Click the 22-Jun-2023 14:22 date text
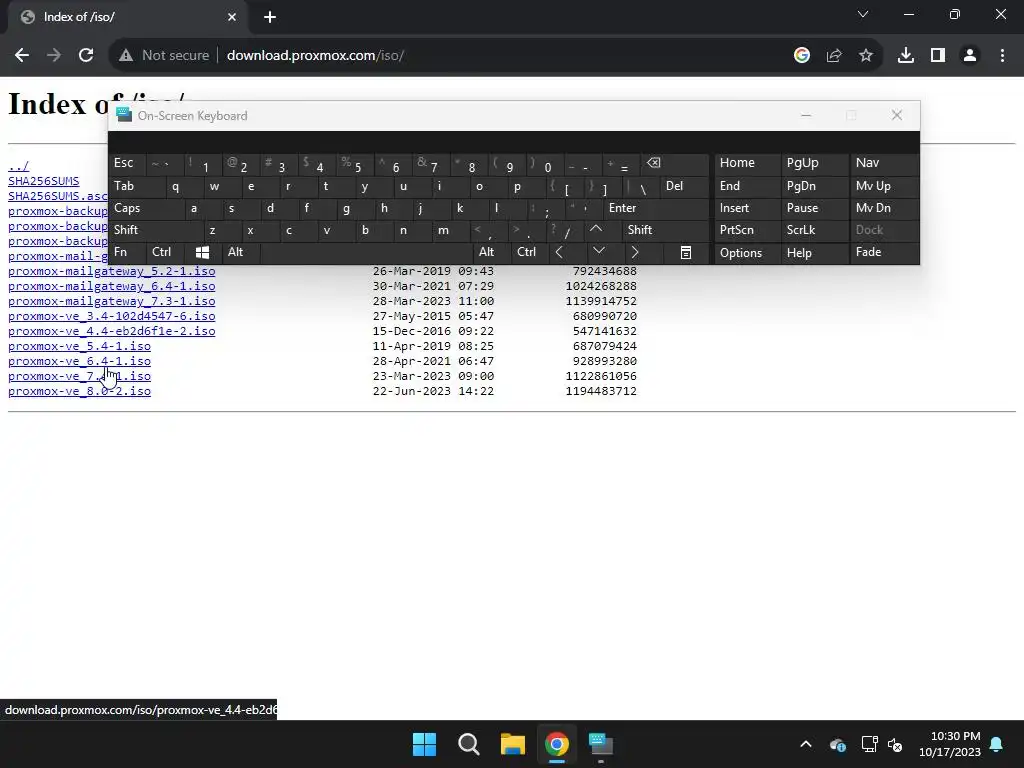This screenshot has height=768, width=1024. coord(433,391)
